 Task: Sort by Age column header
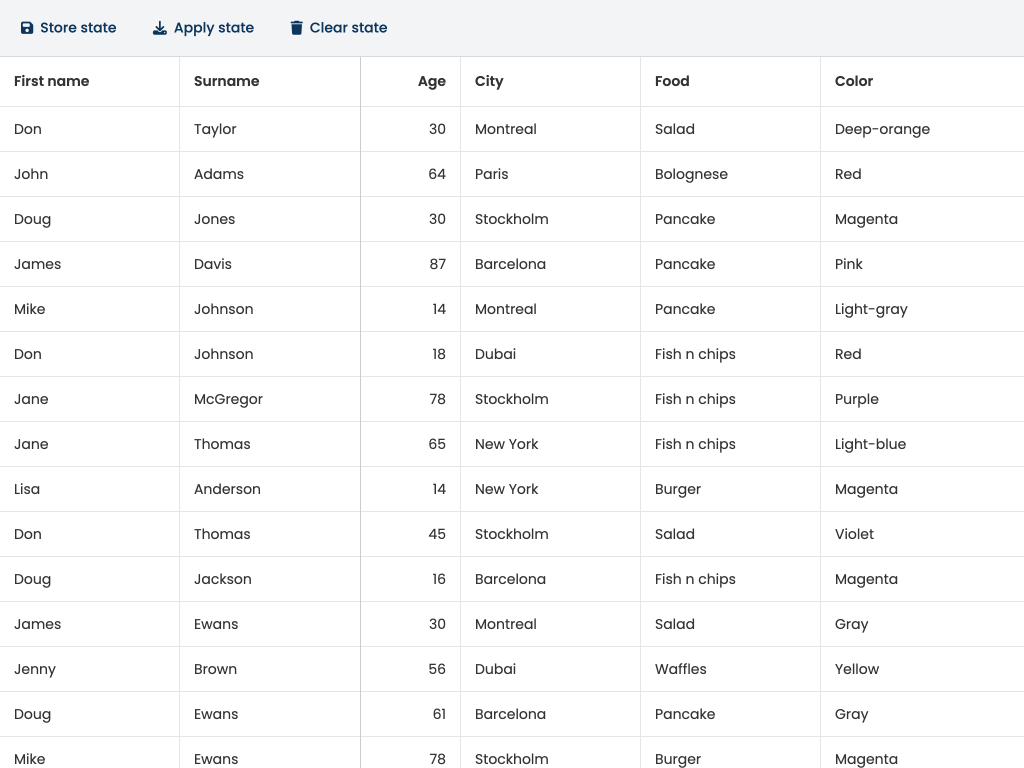pos(431,81)
